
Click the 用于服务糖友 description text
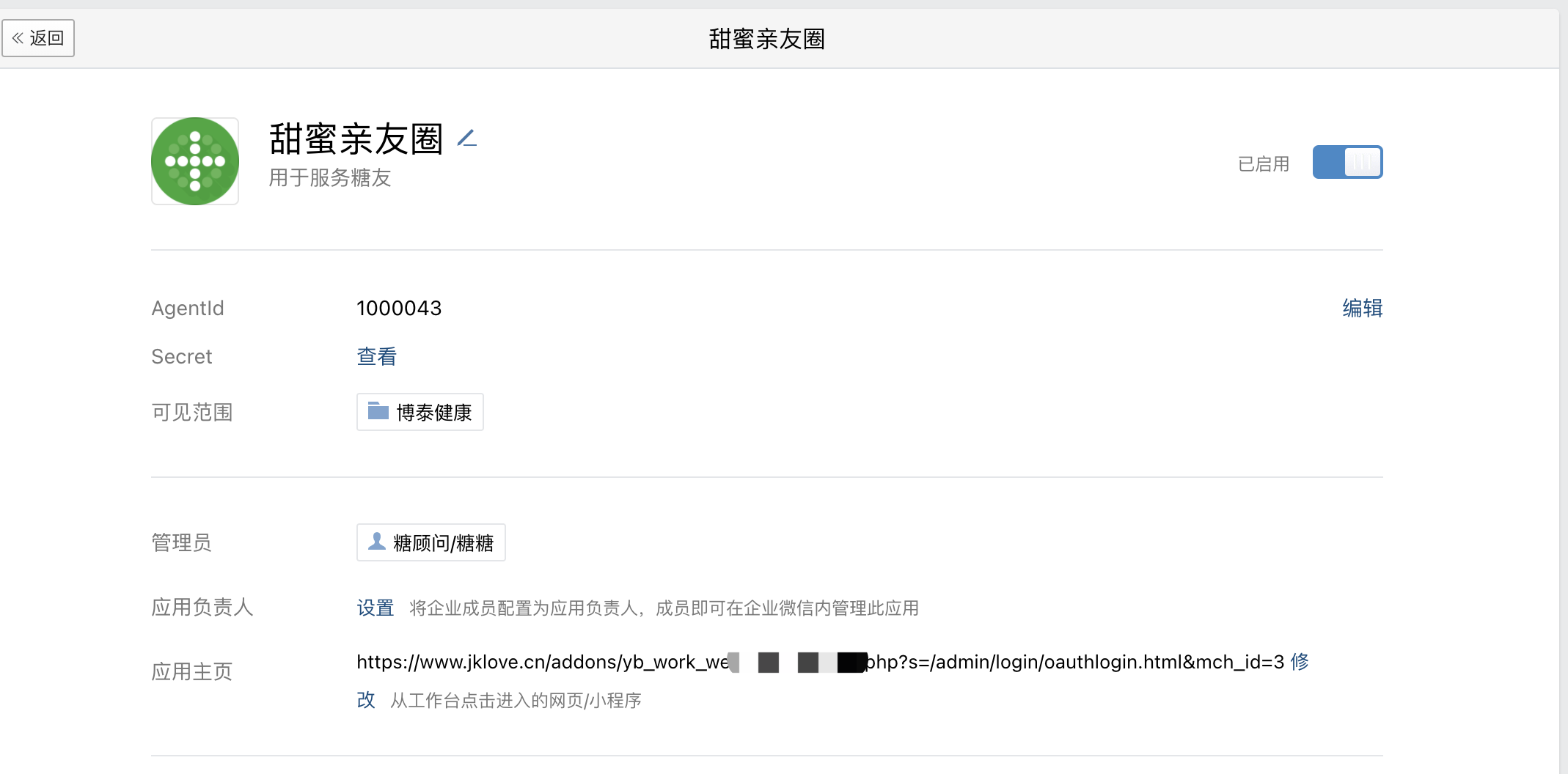pyautogui.click(x=330, y=177)
